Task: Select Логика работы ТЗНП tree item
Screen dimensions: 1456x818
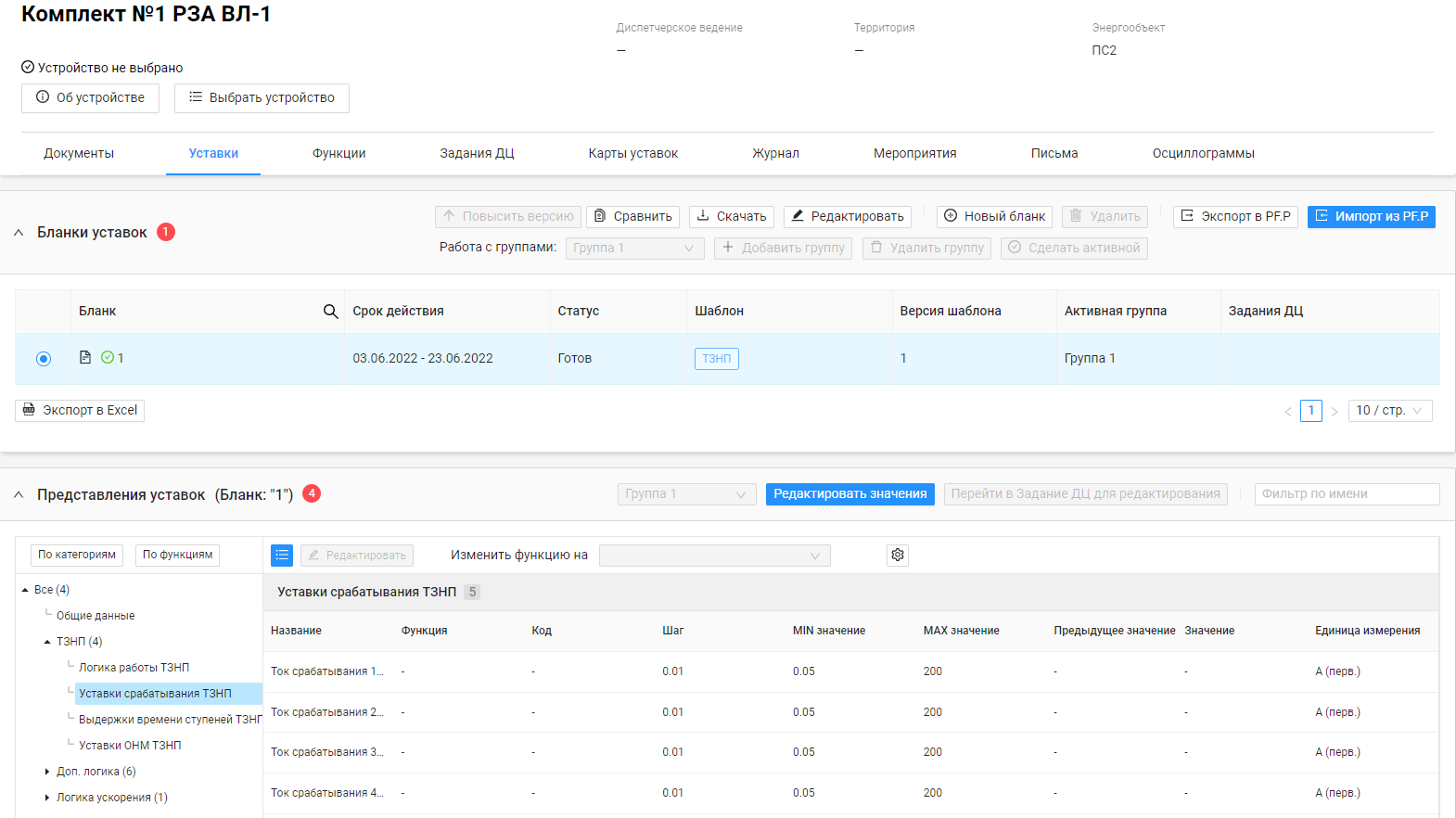Action: click(134, 668)
